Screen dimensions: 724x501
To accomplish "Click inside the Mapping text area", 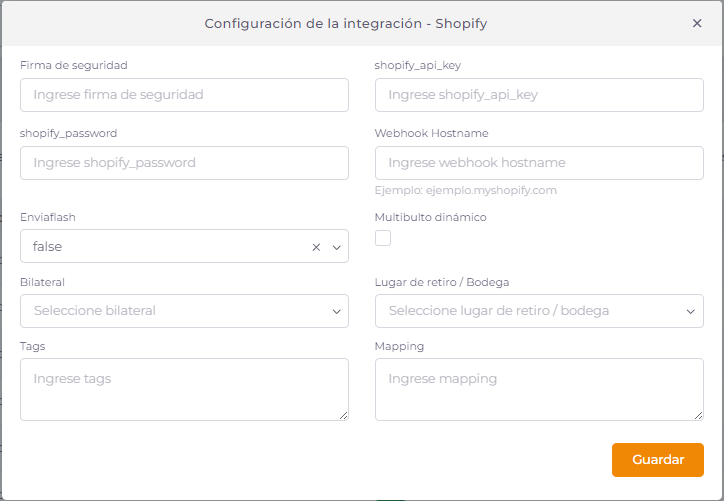I will pyautogui.click(x=539, y=389).
